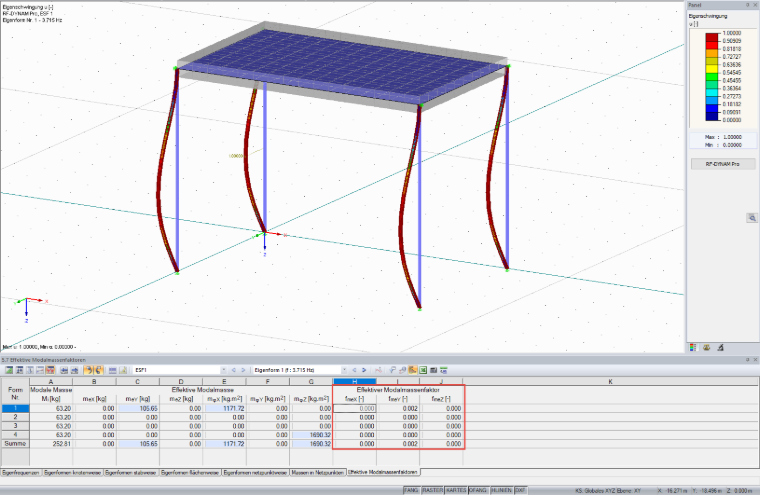Switch to the Eigenformen netzpunktweise tab

pos(255,472)
